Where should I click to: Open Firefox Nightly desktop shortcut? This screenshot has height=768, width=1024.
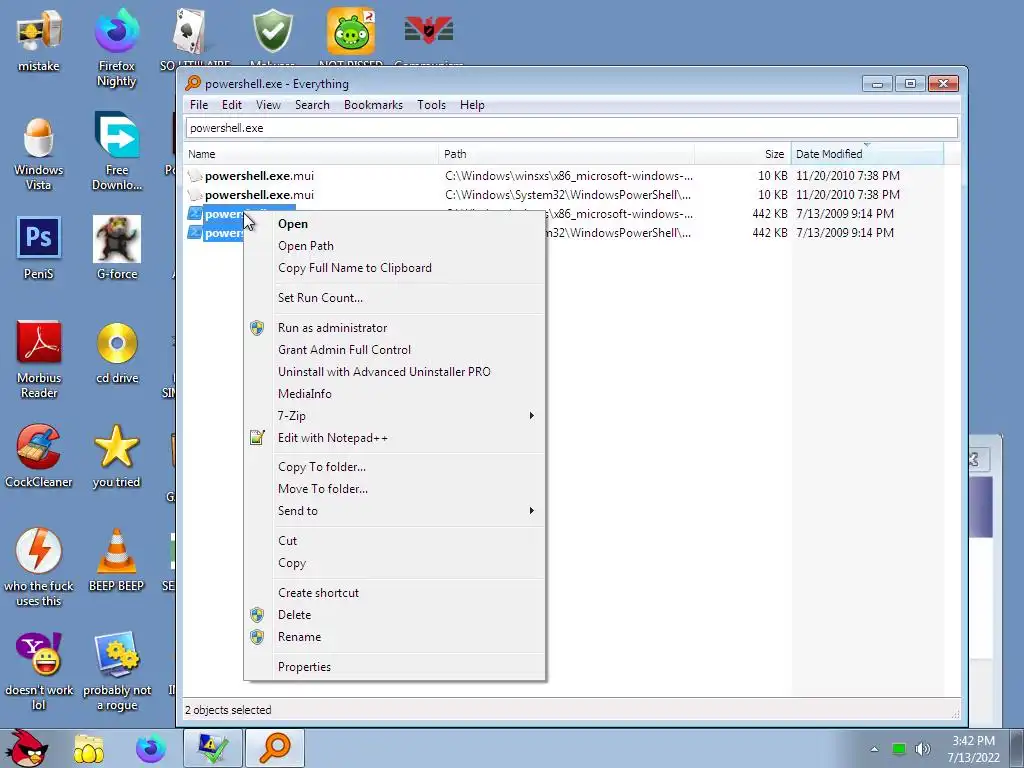(116, 47)
